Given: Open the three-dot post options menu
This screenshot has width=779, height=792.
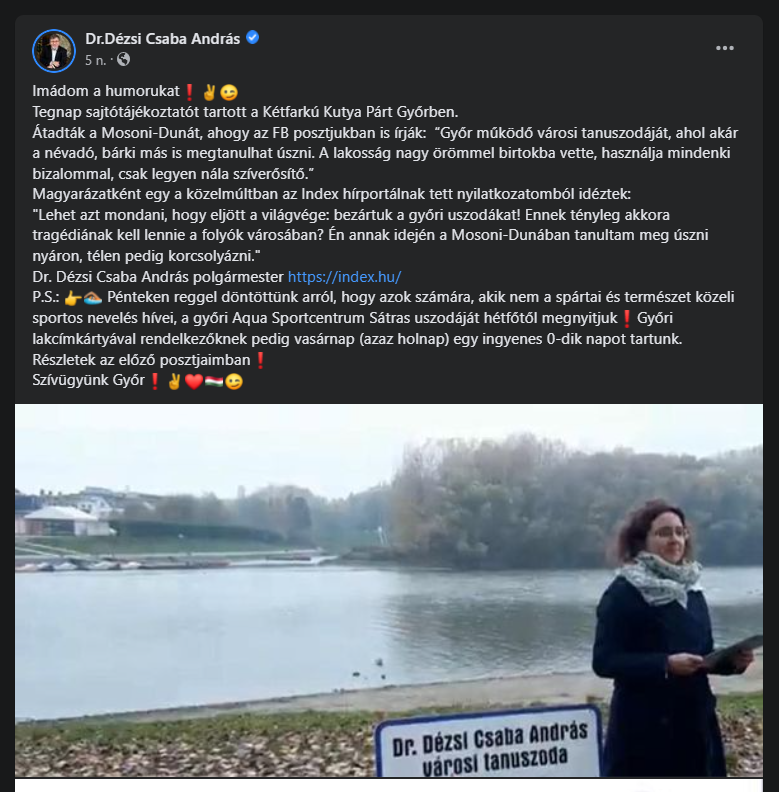Looking at the screenshot, I should tap(724, 48).
